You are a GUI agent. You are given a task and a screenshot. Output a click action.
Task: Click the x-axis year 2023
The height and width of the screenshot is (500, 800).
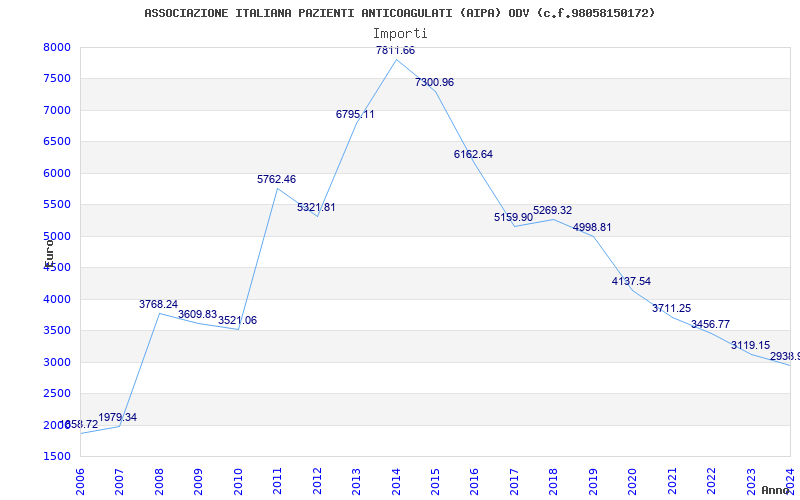coord(751,481)
